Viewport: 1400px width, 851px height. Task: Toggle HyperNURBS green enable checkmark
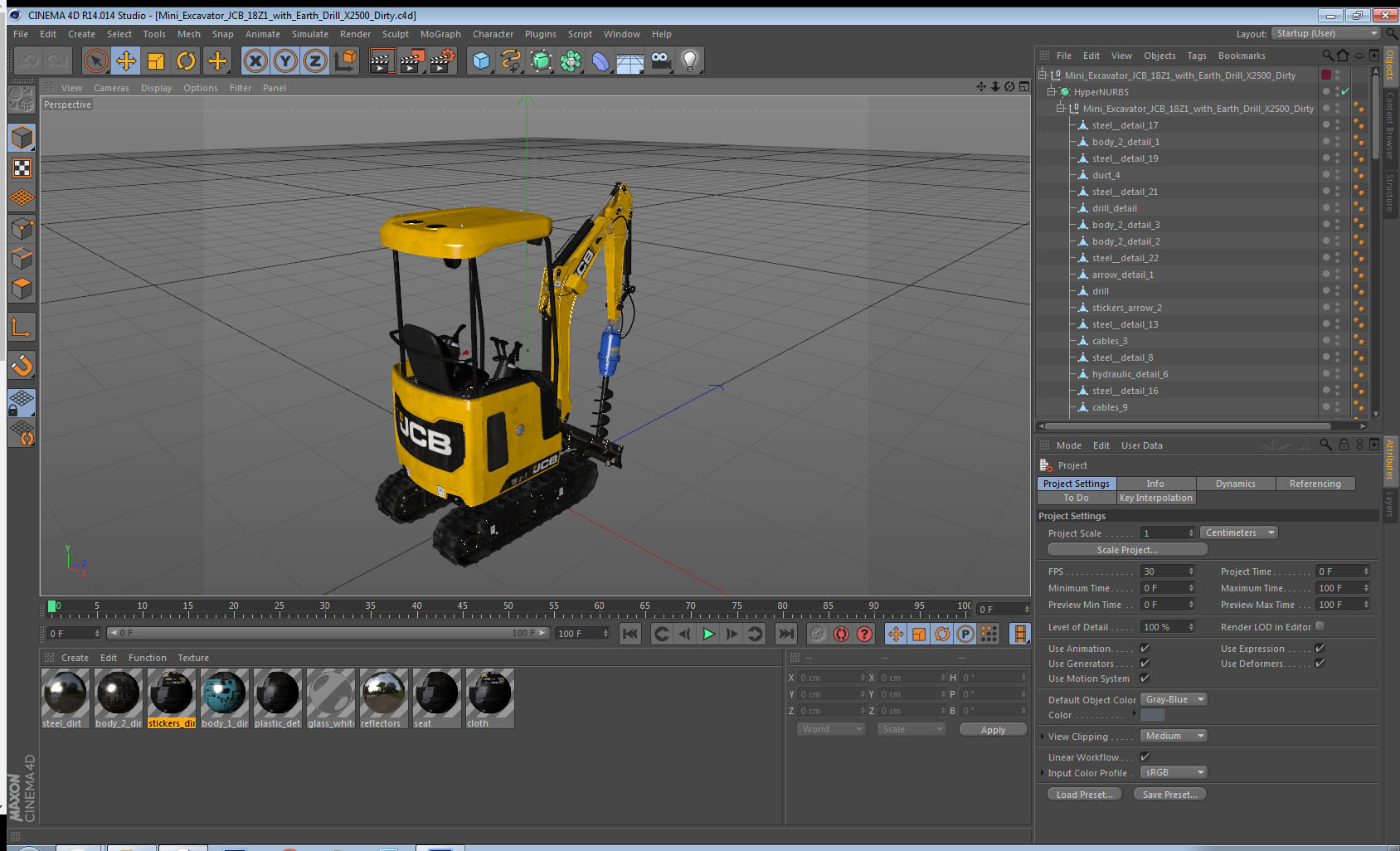point(1345,91)
